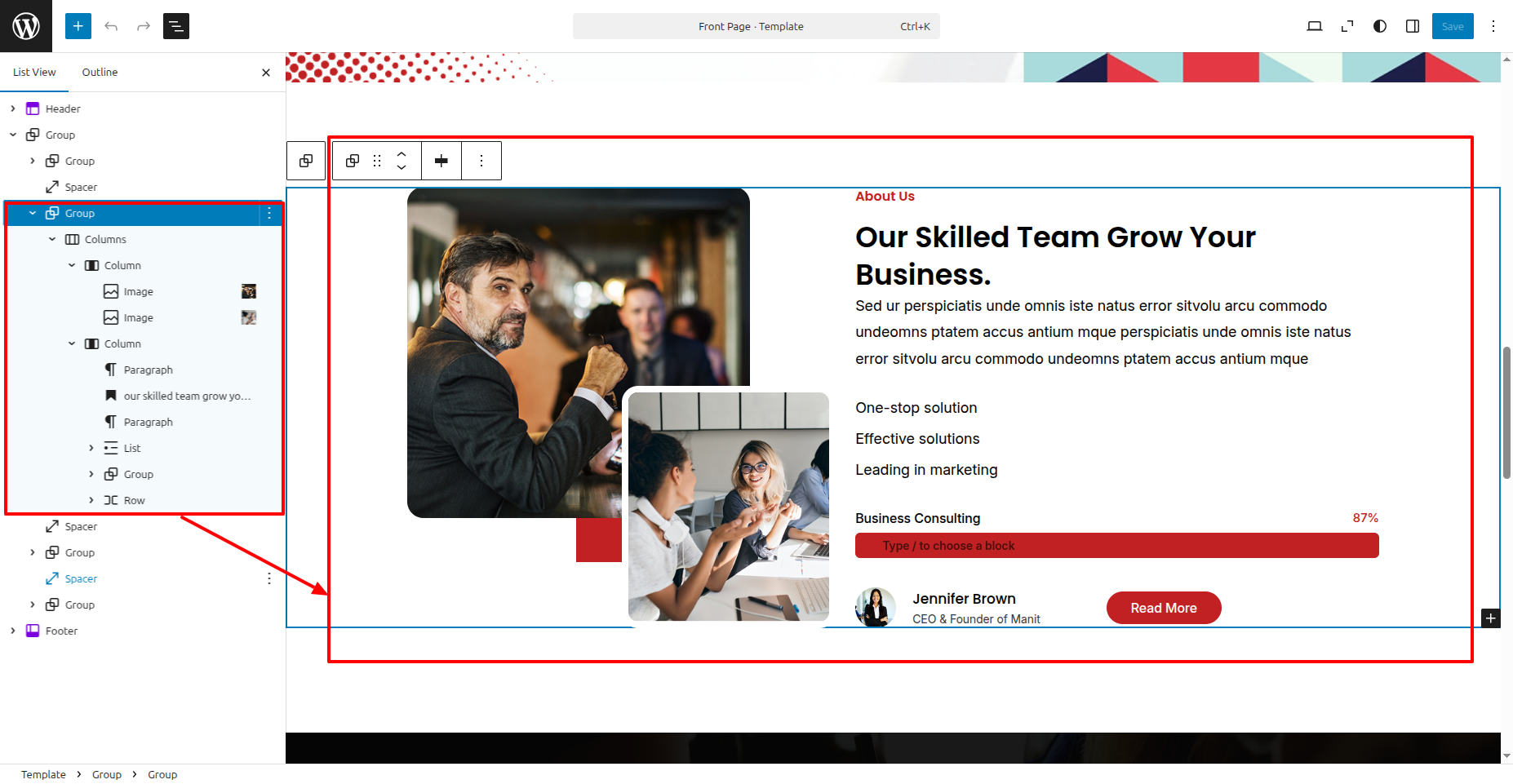Image resolution: width=1513 pixels, height=784 pixels.
Task: Expand the Header item in list
Action: (x=13, y=109)
